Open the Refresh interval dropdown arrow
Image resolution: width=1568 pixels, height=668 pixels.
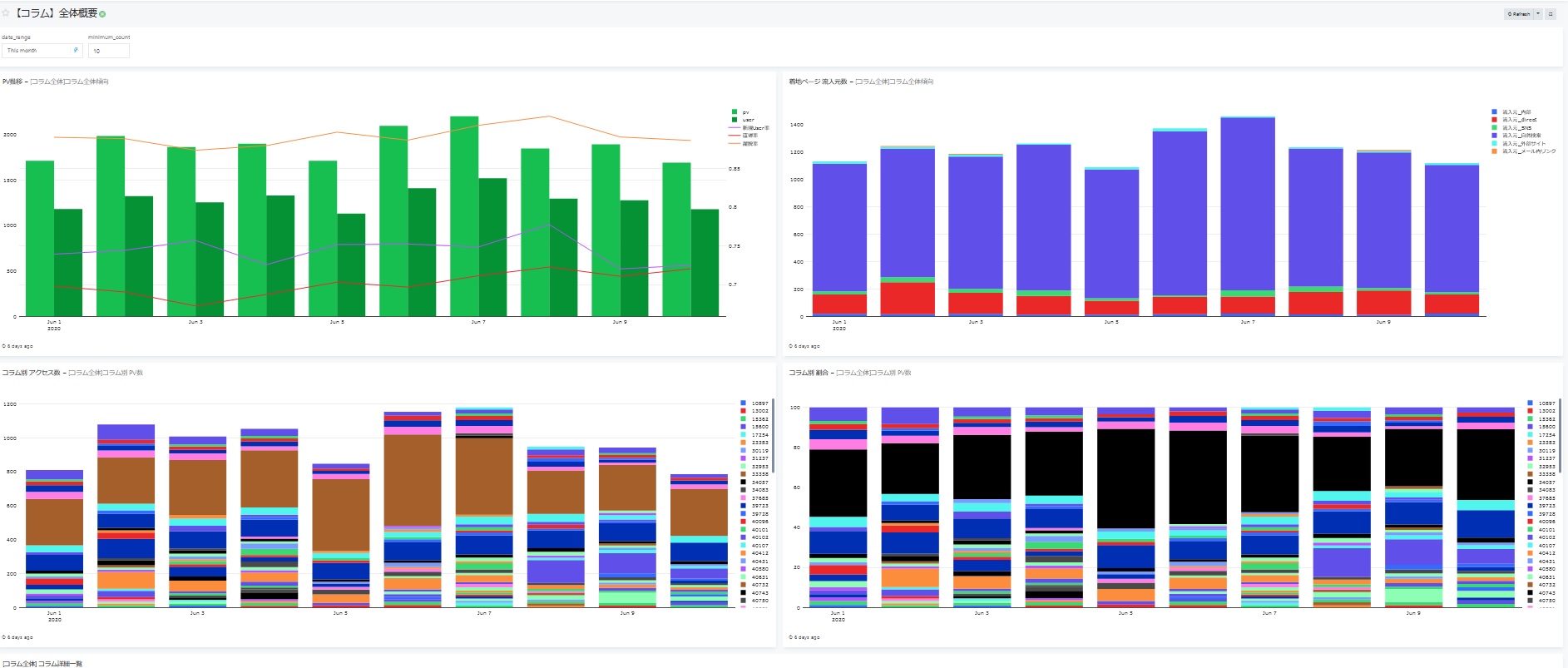pos(1538,14)
